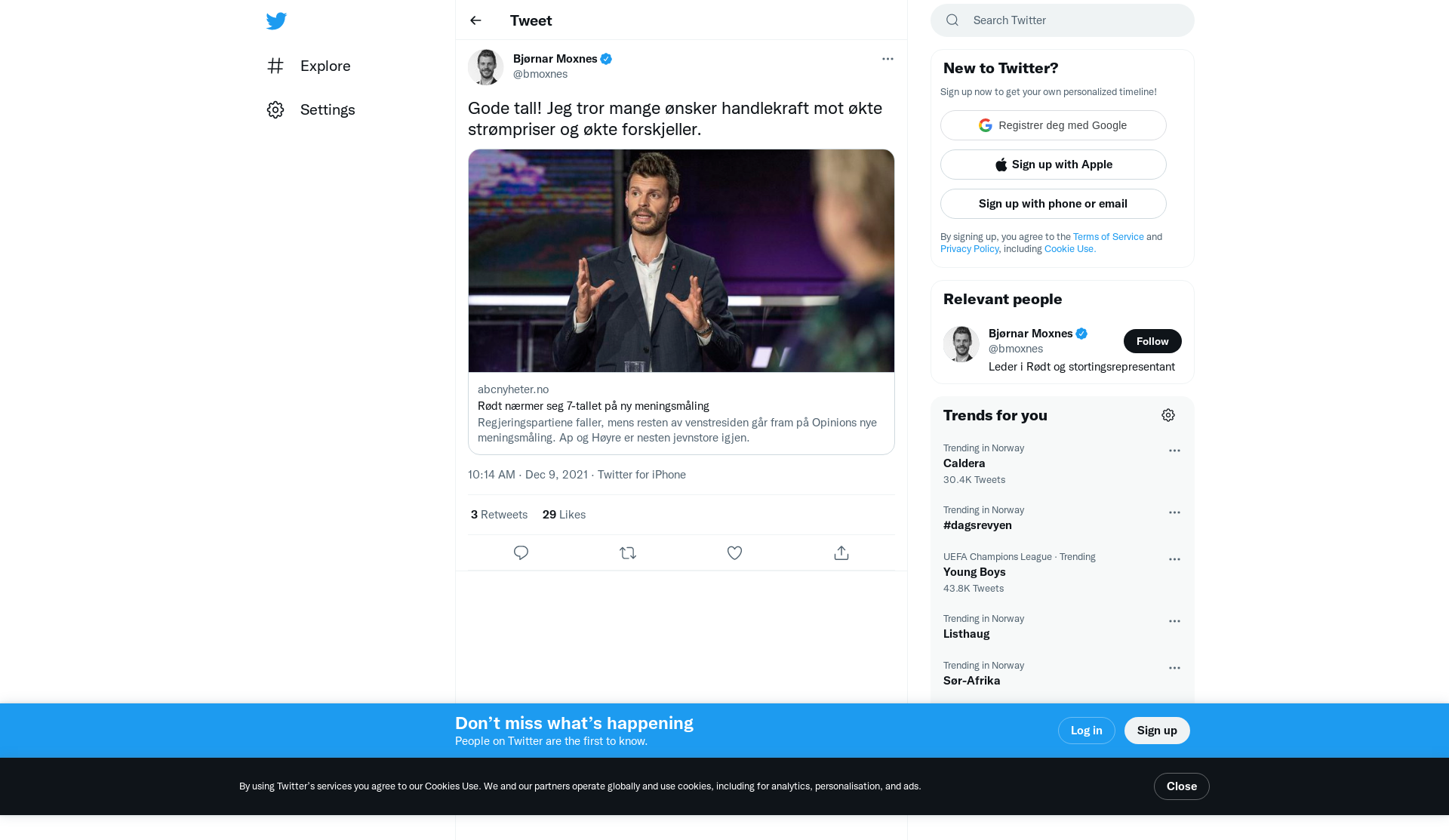
Task: Open the Explore hashtag icon
Action: (275, 66)
